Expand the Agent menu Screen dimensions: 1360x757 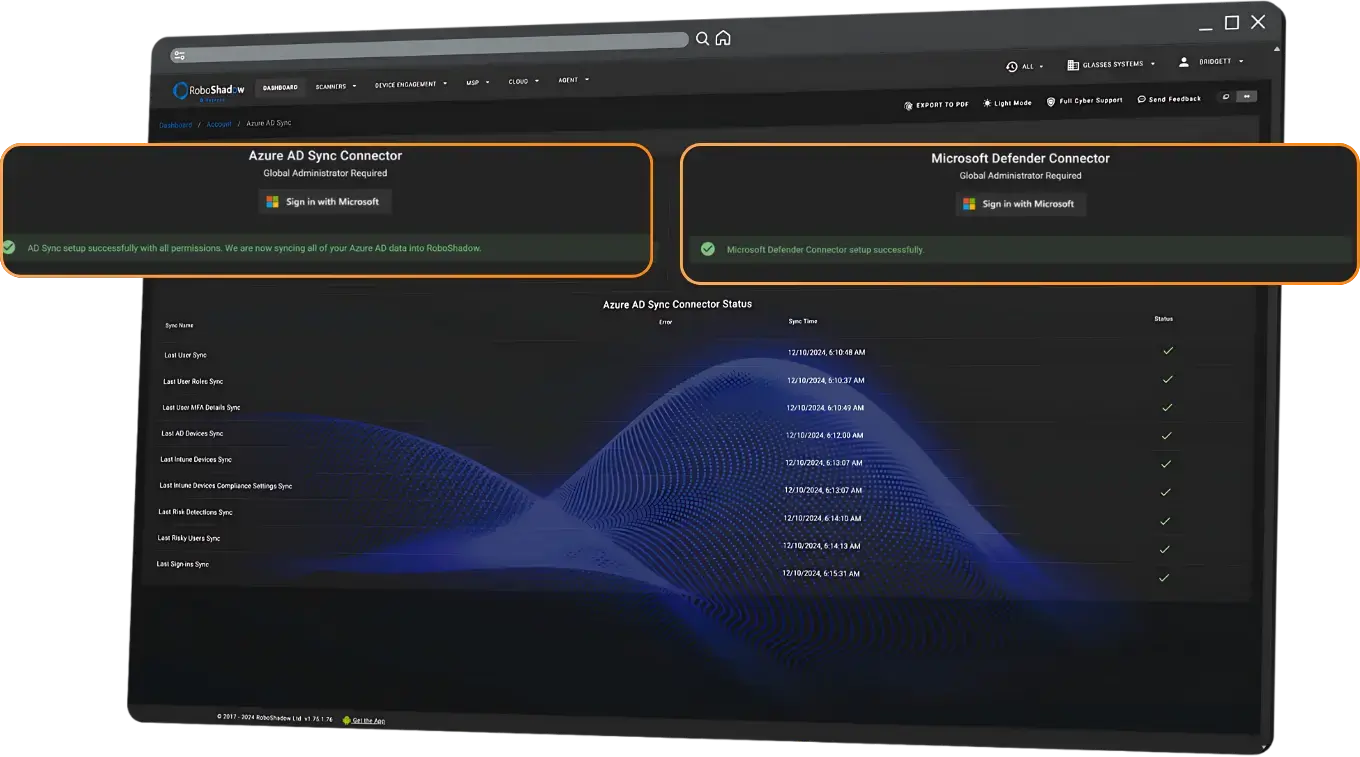[574, 80]
